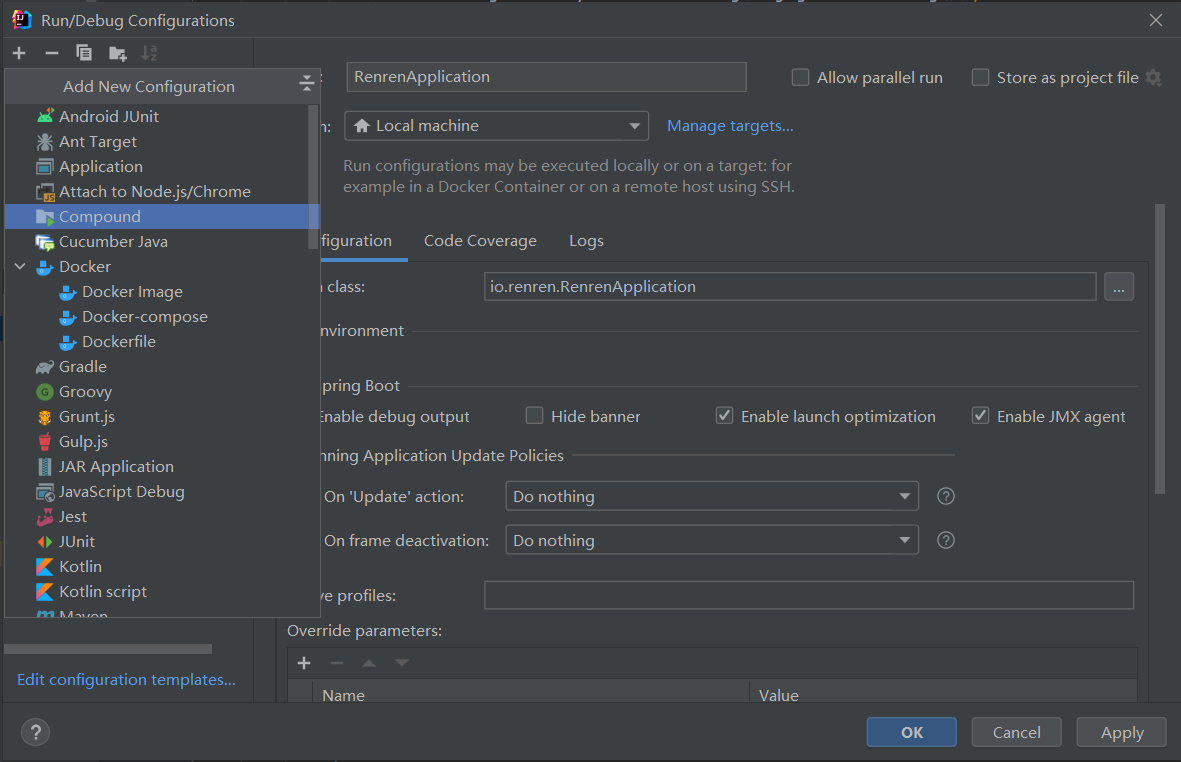Open On frame deactivation dropdown
This screenshot has height=762, width=1181.
[x=712, y=540]
